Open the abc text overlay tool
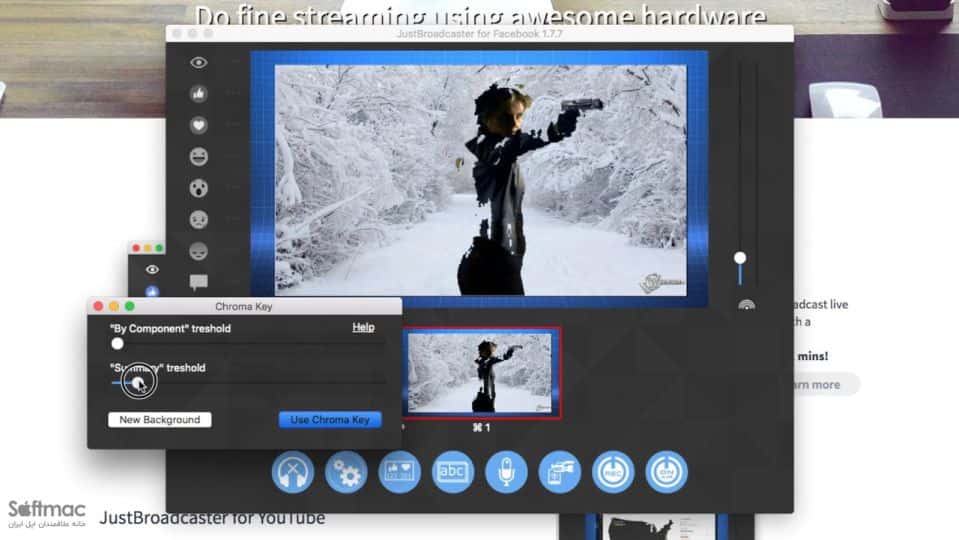Screen dimensions: 959x540 tap(453, 472)
